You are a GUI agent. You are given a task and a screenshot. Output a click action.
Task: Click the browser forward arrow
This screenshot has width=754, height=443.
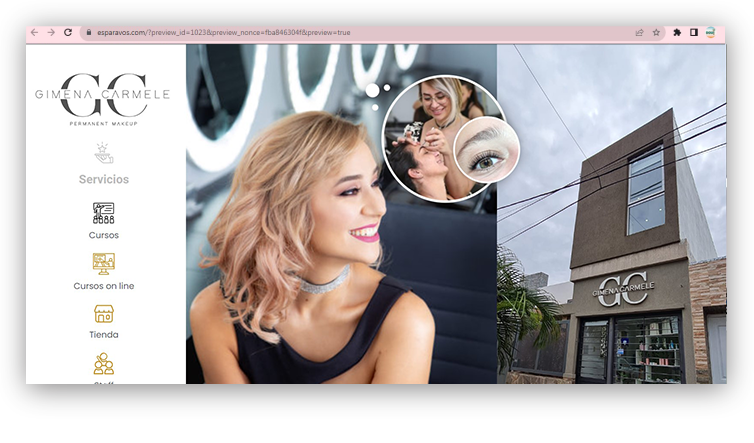51,33
